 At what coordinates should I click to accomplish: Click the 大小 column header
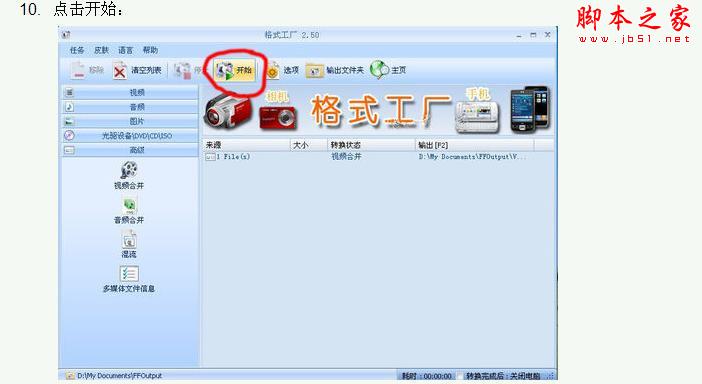(308, 145)
